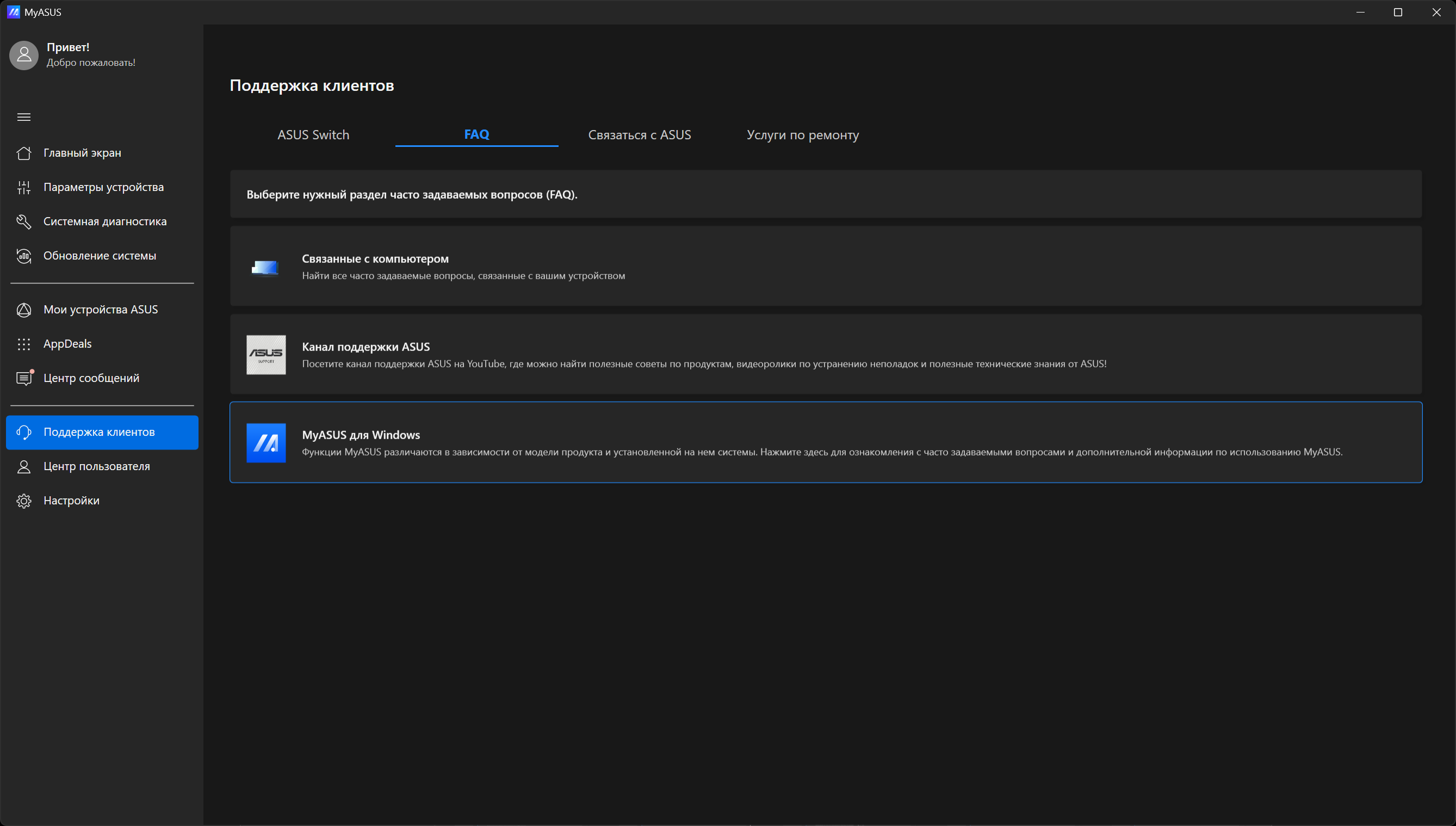The height and width of the screenshot is (826, 1456).
Task: Click the description under Канал поддержки ASUS
Action: tap(704, 364)
